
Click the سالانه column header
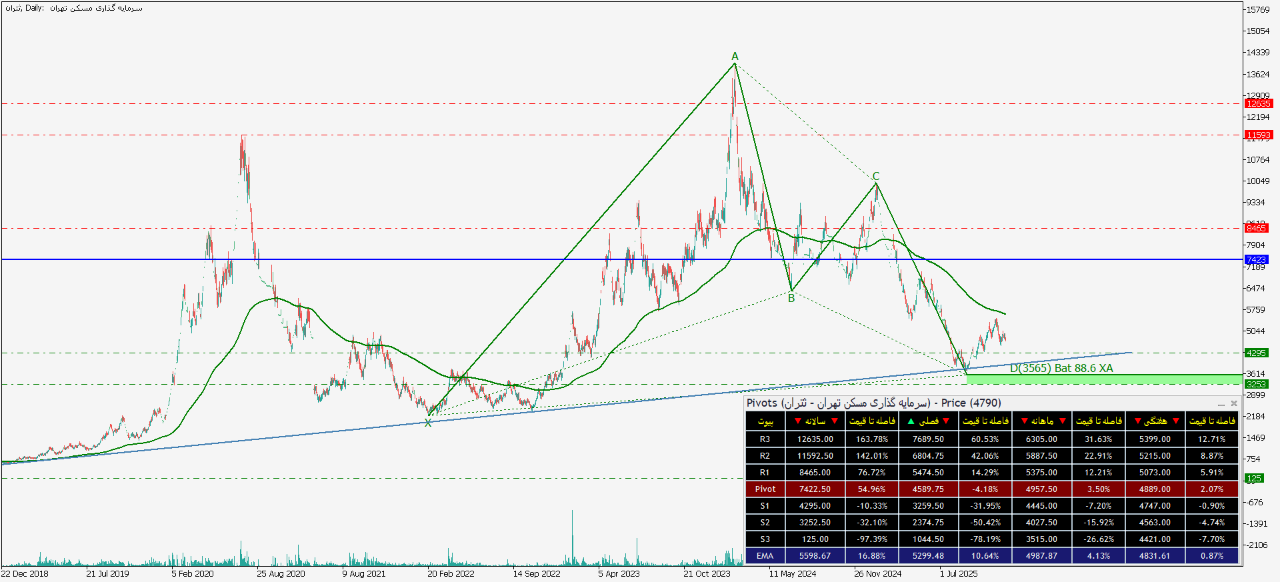(x=816, y=421)
